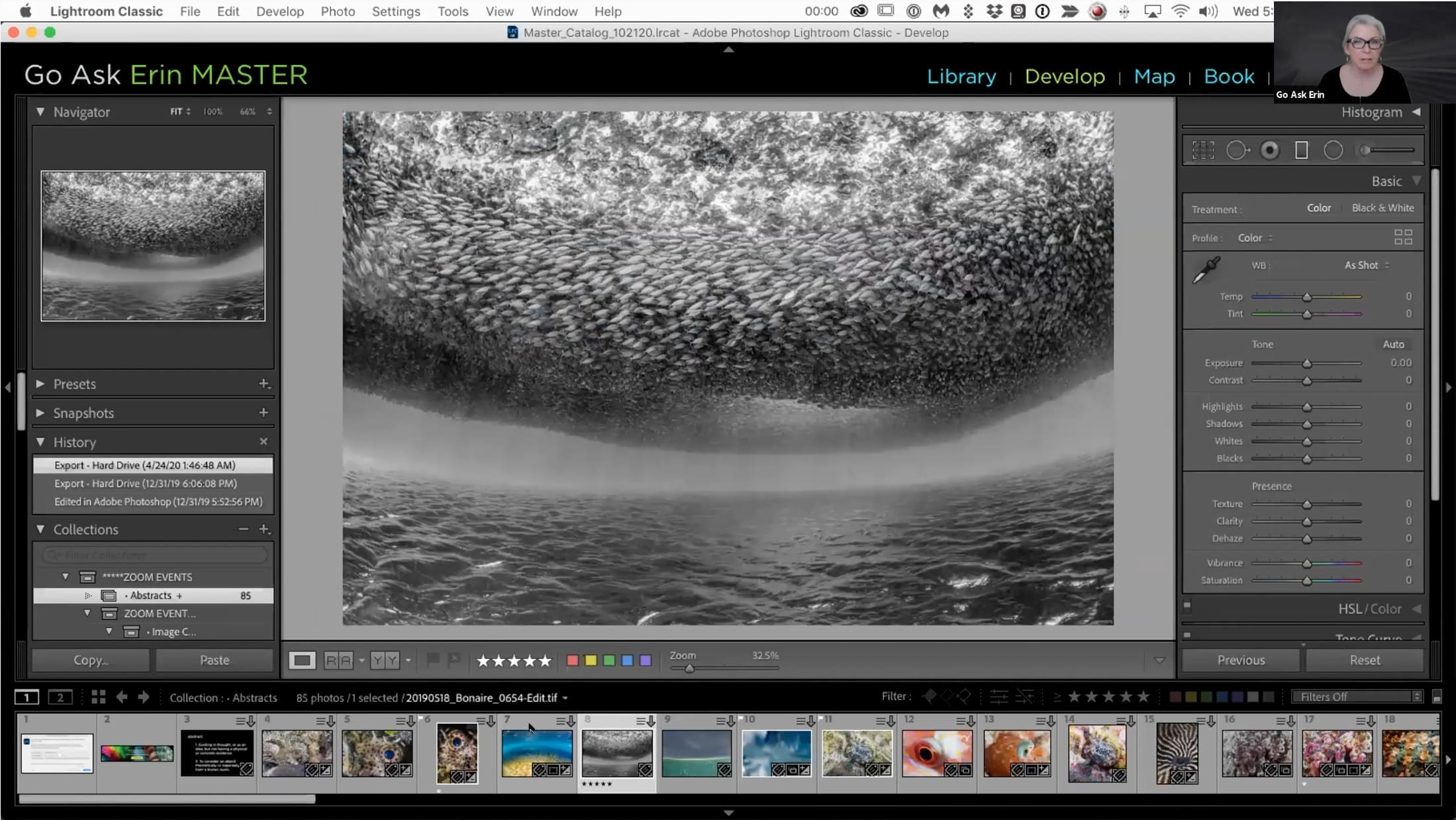
Task: Pick the White Balance eyedropper
Action: [x=1206, y=270]
